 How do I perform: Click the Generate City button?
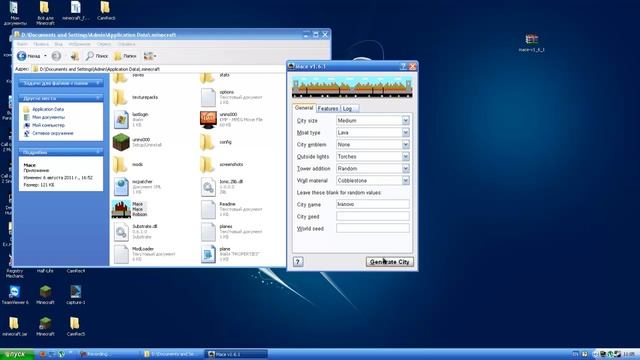pyautogui.click(x=389, y=262)
